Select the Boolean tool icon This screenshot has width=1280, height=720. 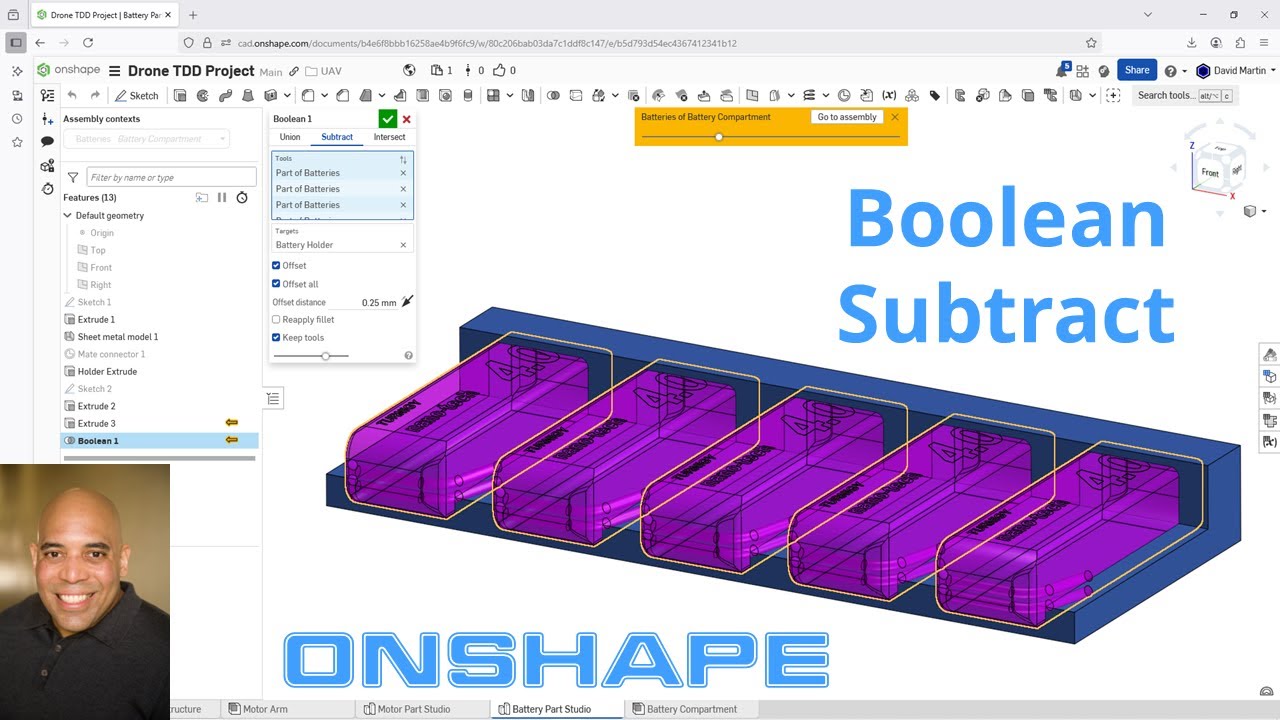[x=553, y=96]
